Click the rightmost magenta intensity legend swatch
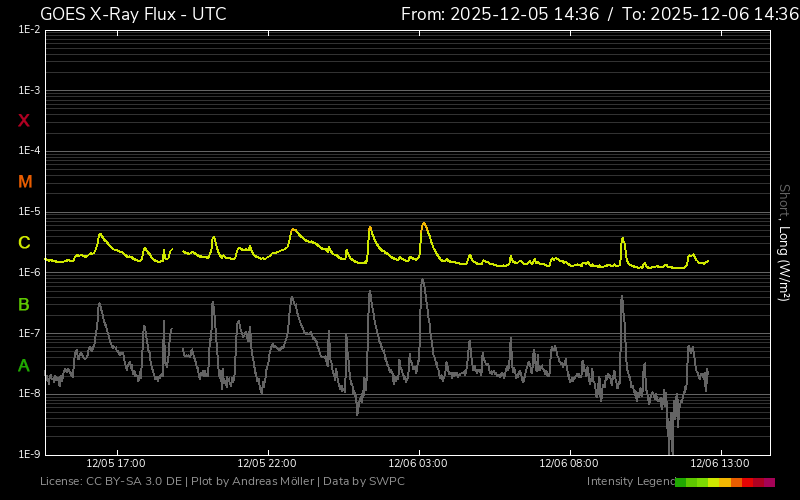Viewport: 800px width, 500px height. point(769,482)
